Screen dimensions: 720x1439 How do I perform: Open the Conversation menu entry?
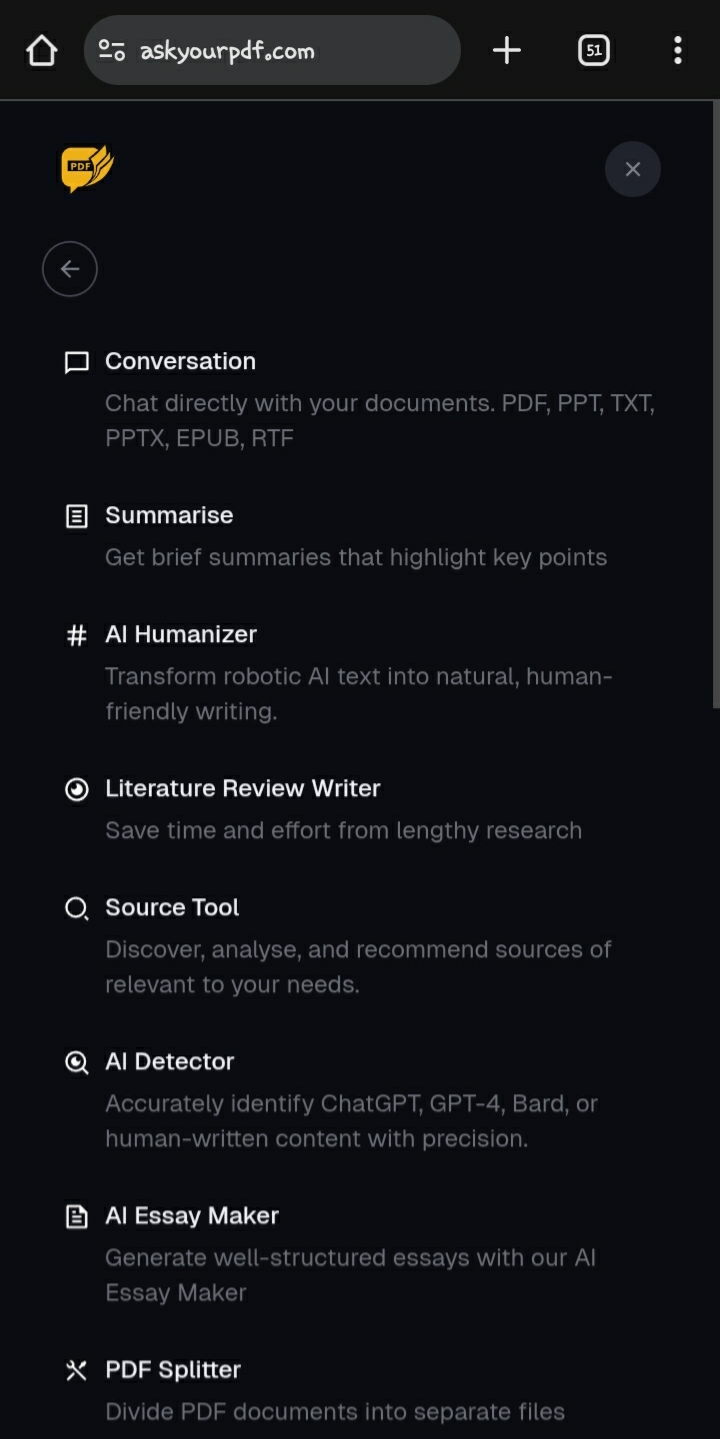click(360, 399)
